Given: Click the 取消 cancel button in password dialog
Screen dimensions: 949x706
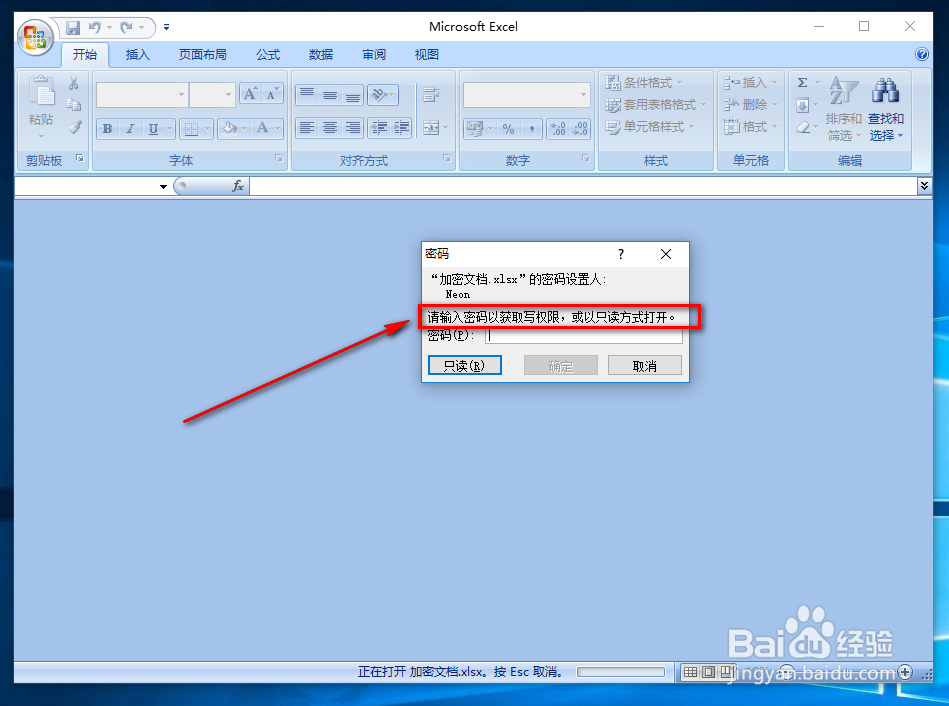Looking at the screenshot, I should [645, 366].
